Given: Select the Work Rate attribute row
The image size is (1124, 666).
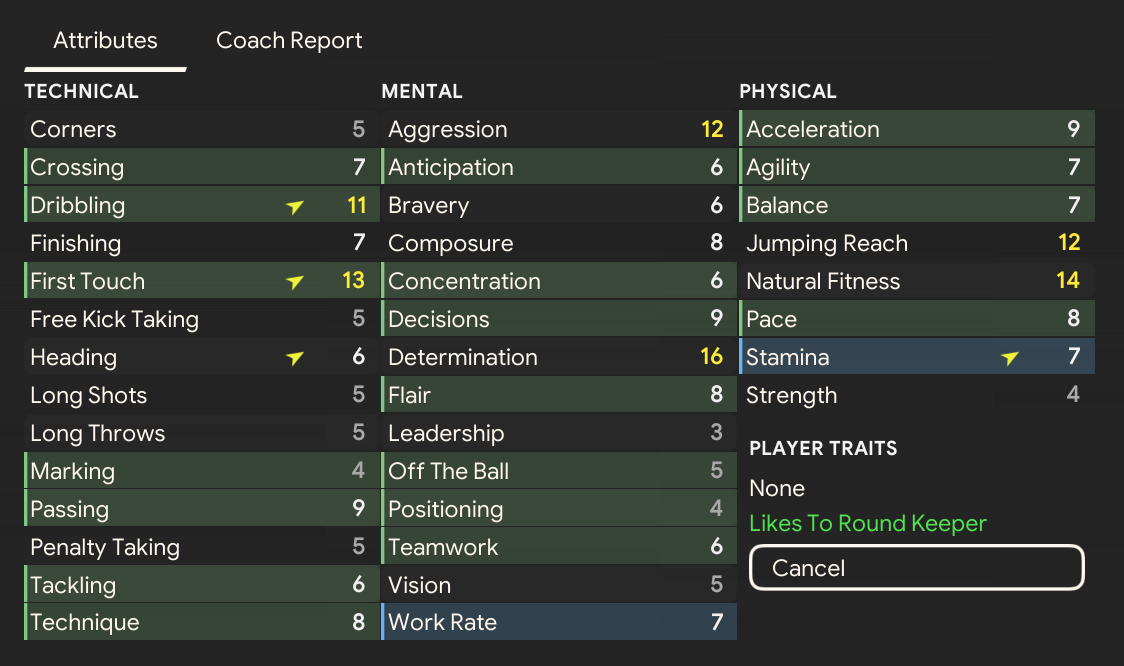Looking at the screenshot, I should click(x=558, y=622).
